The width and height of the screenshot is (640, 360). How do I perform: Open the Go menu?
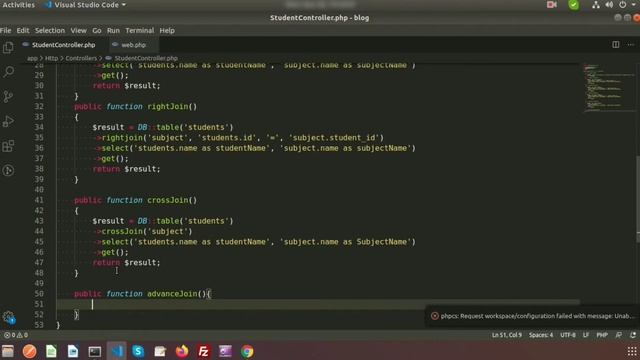[x=97, y=31]
